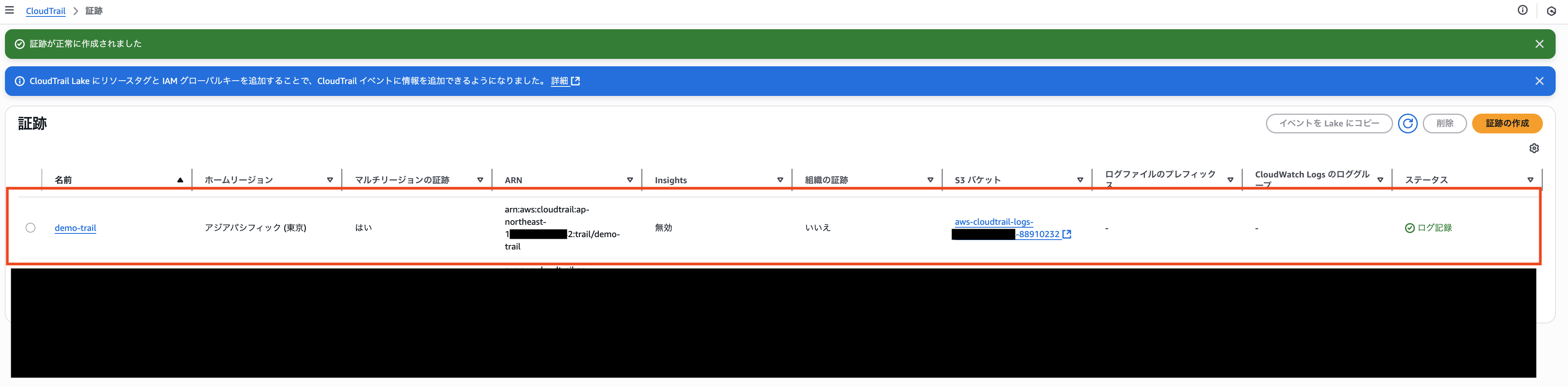This screenshot has width=1568, height=387.
Task: Click the demo-trail ARN text
Action: (x=563, y=228)
